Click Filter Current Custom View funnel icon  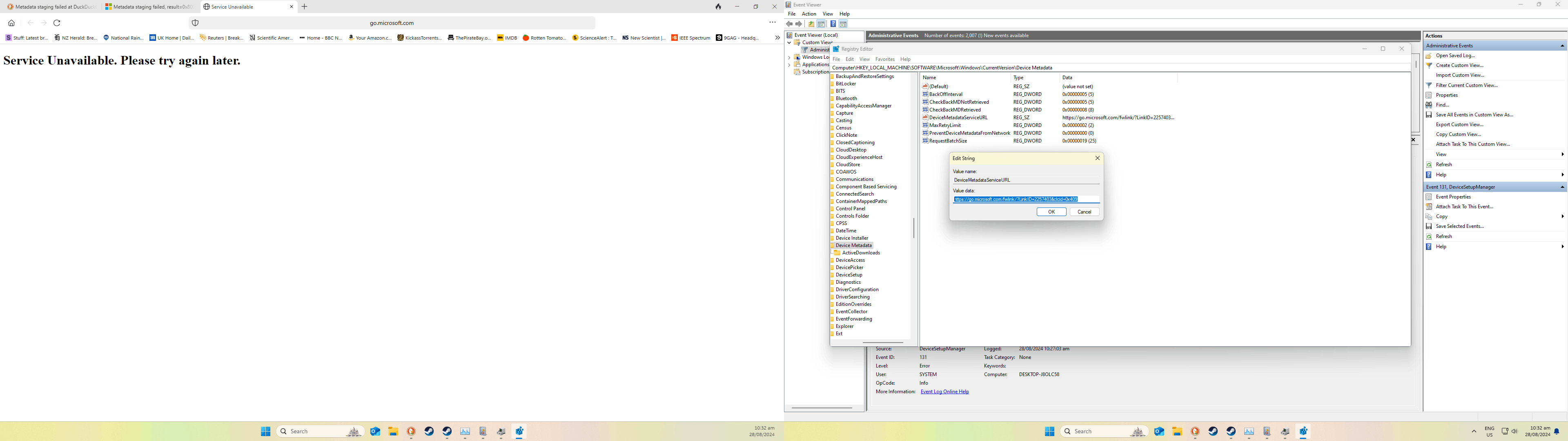[1429, 85]
